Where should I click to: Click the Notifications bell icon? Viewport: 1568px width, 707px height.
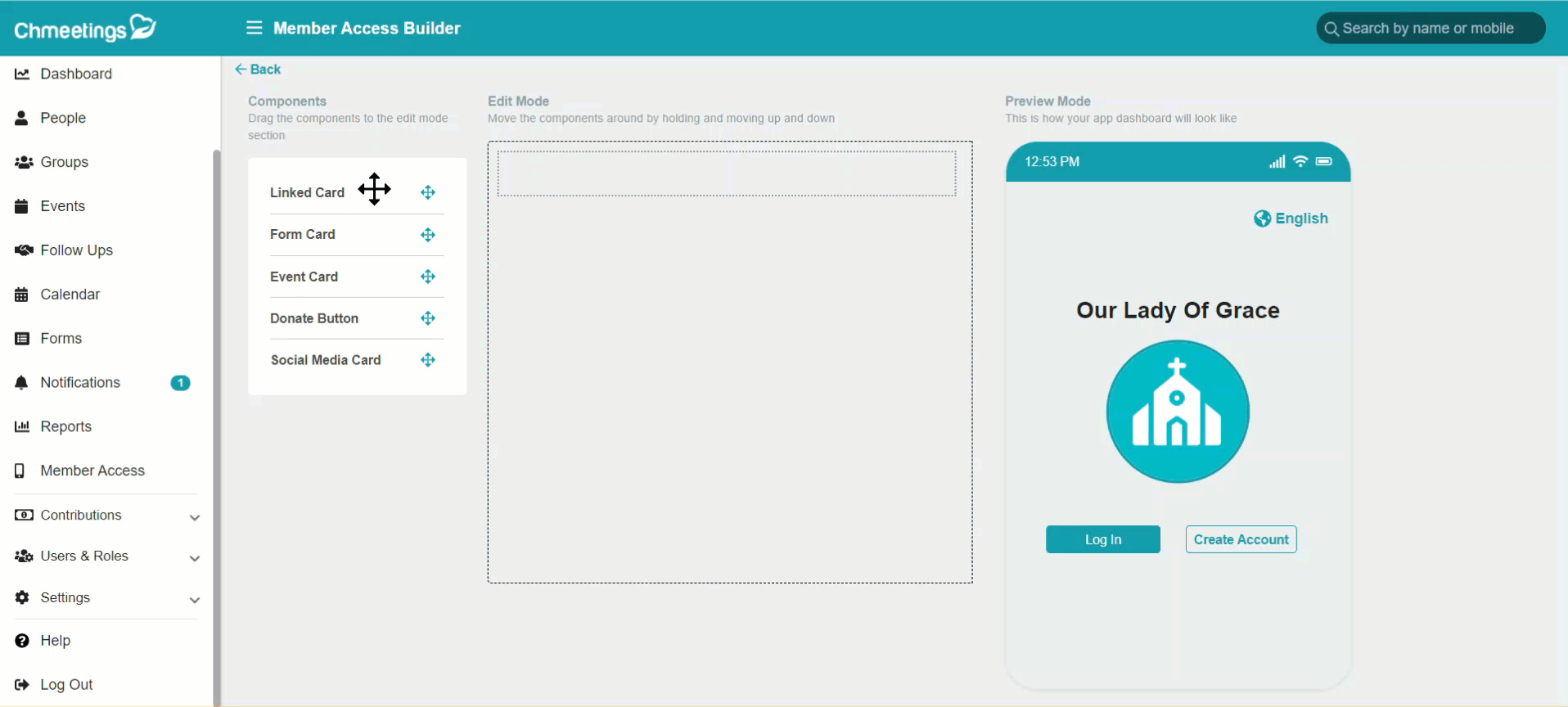22,383
